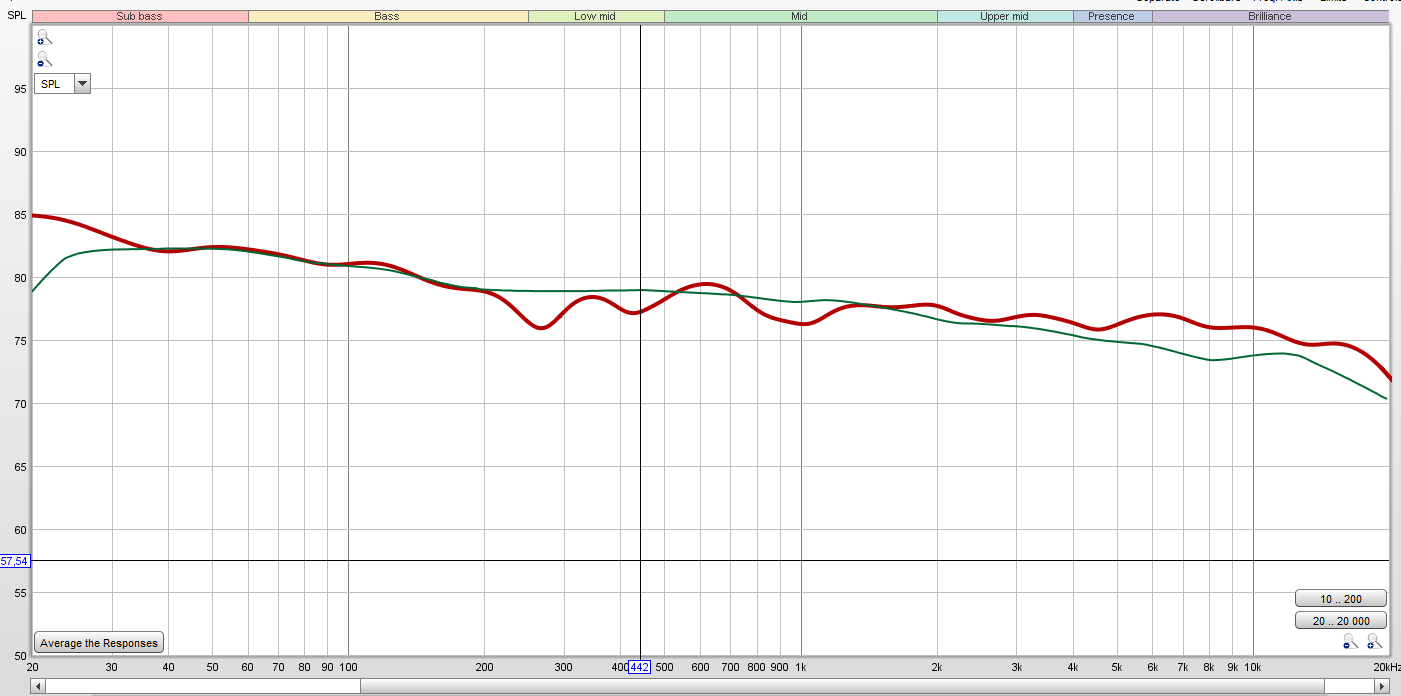Image resolution: width=1401 pixels, height=696 pixels.
Task: Click the 57,54 SPL cursor readout
Action: (x=15, y=561)
